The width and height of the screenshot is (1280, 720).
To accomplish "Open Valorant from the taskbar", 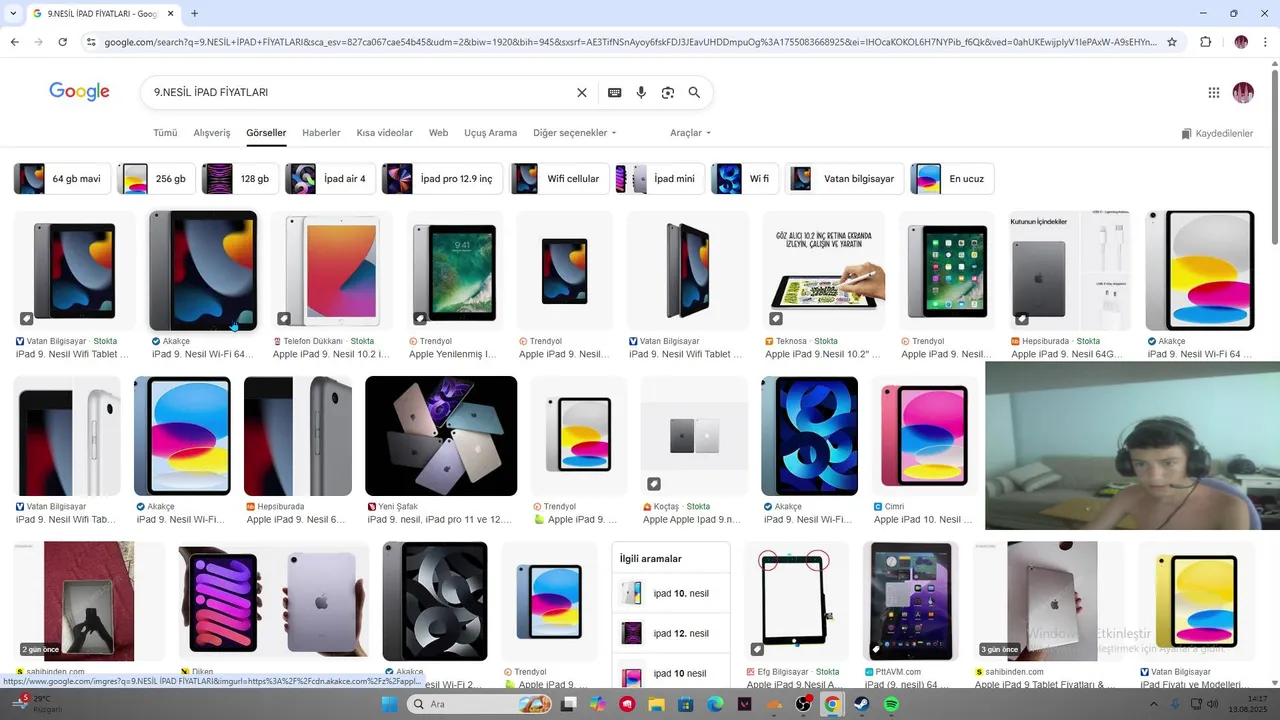I will (x=744, y=704).
